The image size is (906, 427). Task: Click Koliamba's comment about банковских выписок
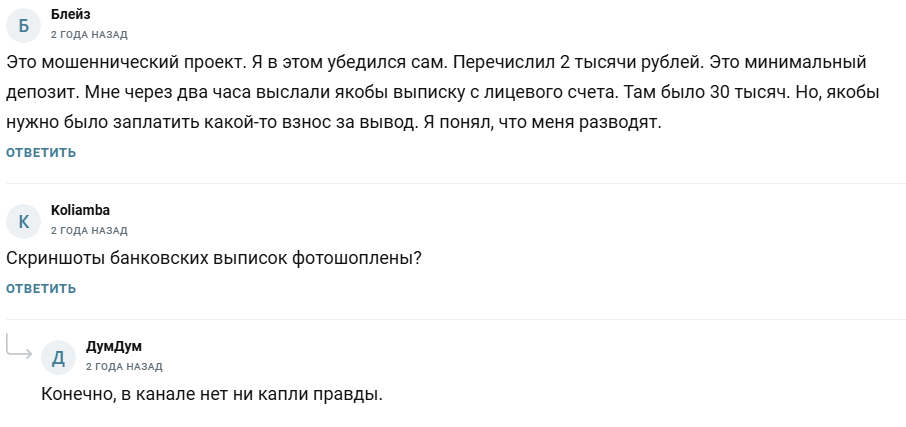pyautogui.click(x=214, y=258)
